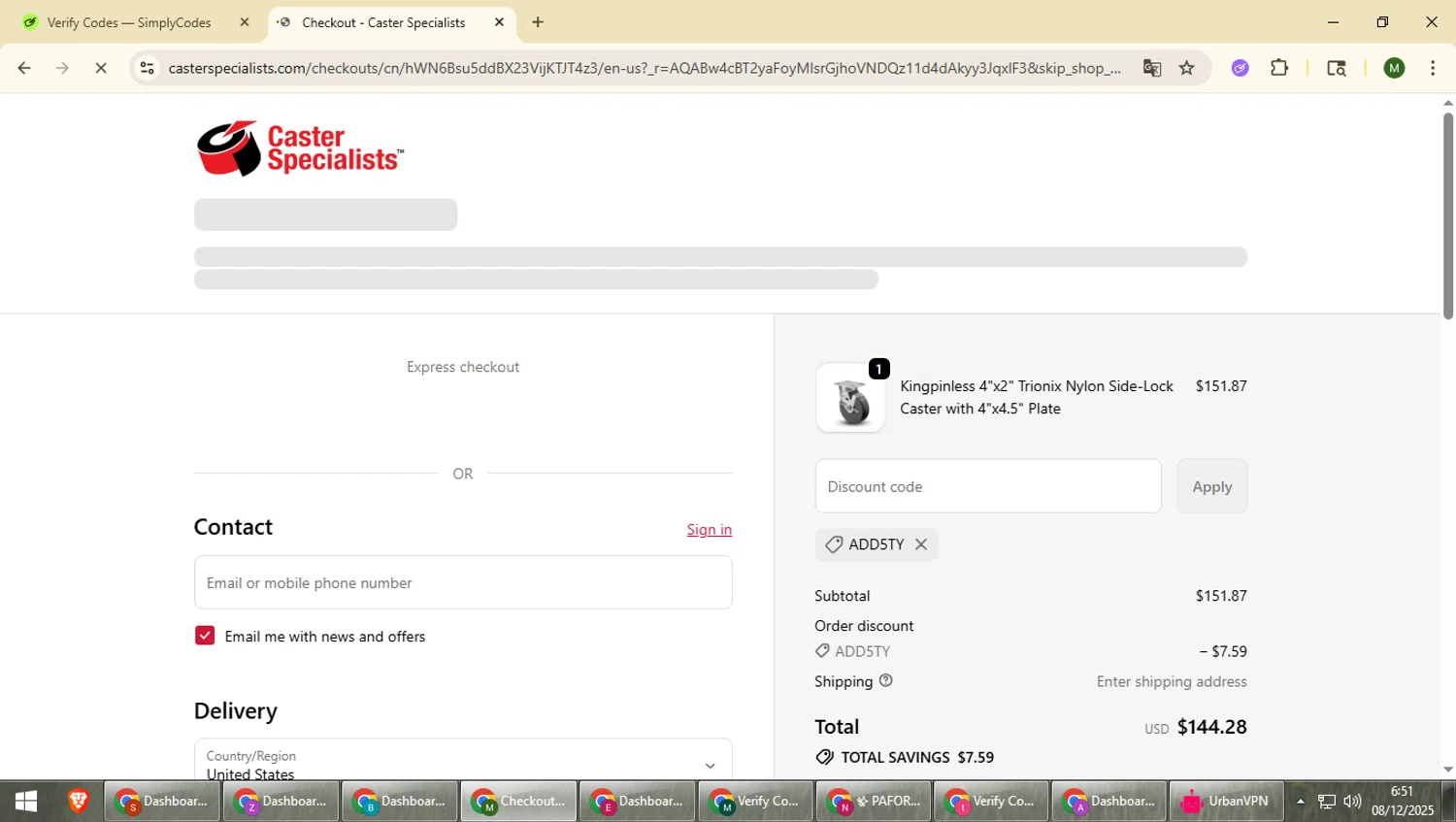Open Chrome's three-dot menu
Screen dimensions: 1456x822
pyautogui.click(x=1433, y=68)
